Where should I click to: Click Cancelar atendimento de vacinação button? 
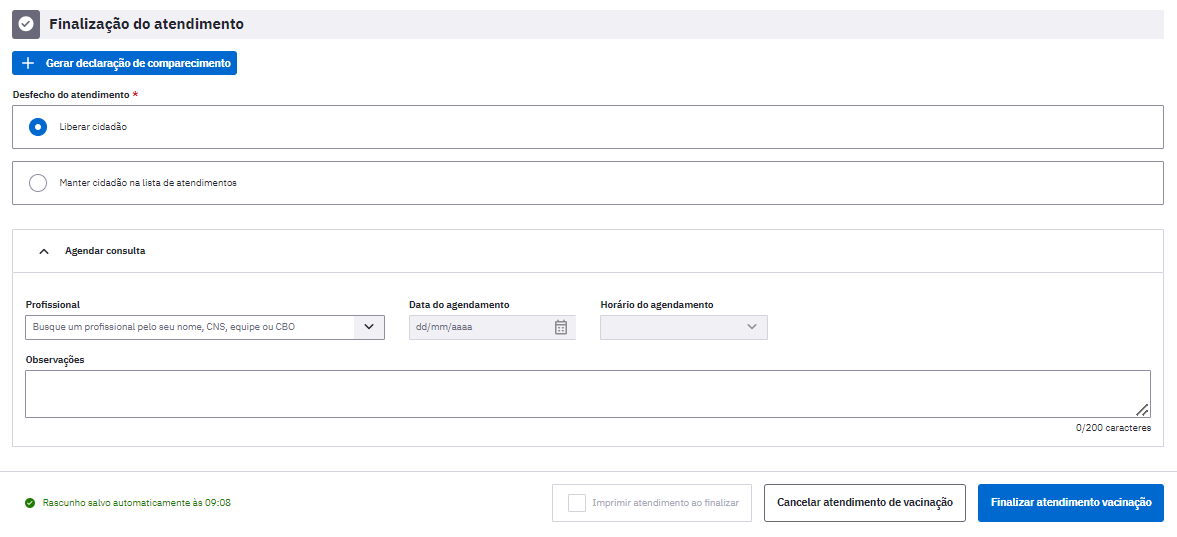click(865, 502)
